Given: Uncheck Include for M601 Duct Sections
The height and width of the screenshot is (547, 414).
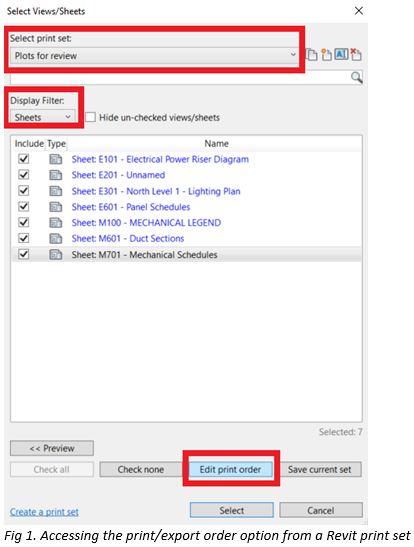Looking at the screenshot, I should (23, 238).
